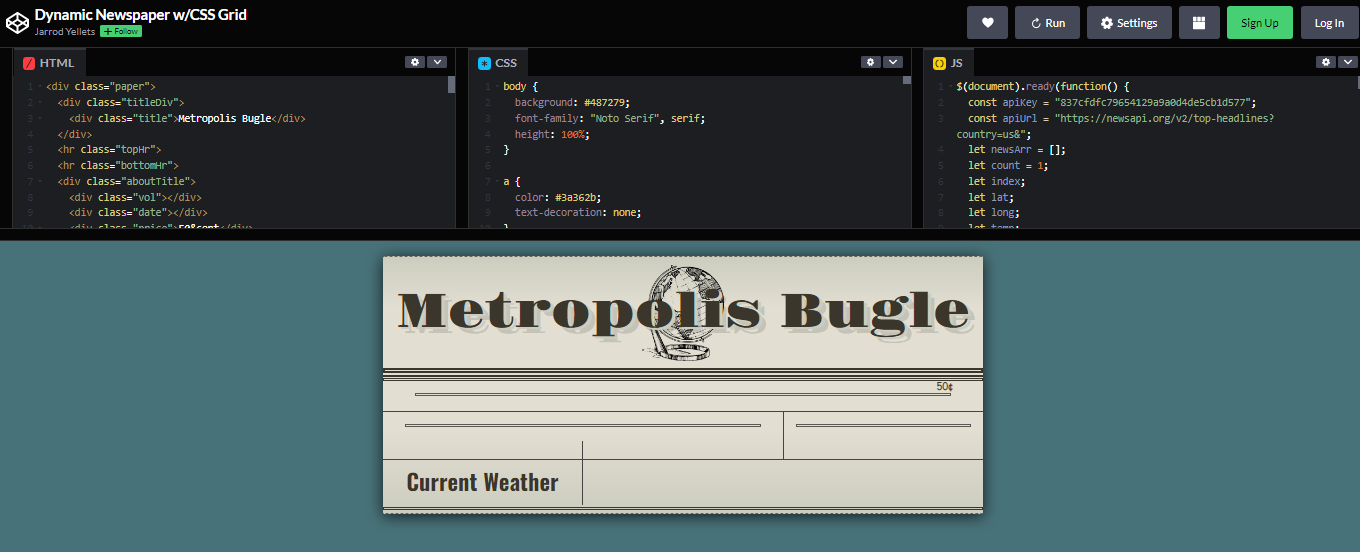The image size is (1360, 552).
Task: Click the const apiKey line in JS
Action: (1112, 103)
